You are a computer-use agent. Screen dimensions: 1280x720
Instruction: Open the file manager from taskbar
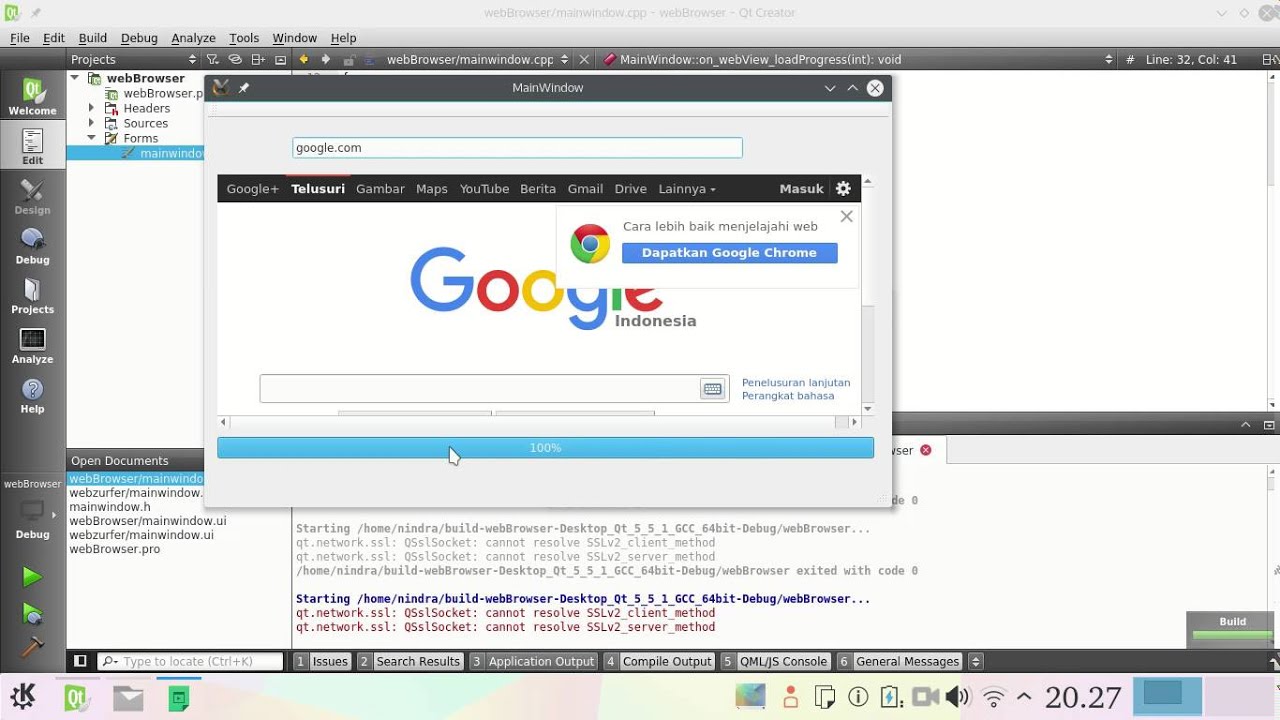[128, 697]
